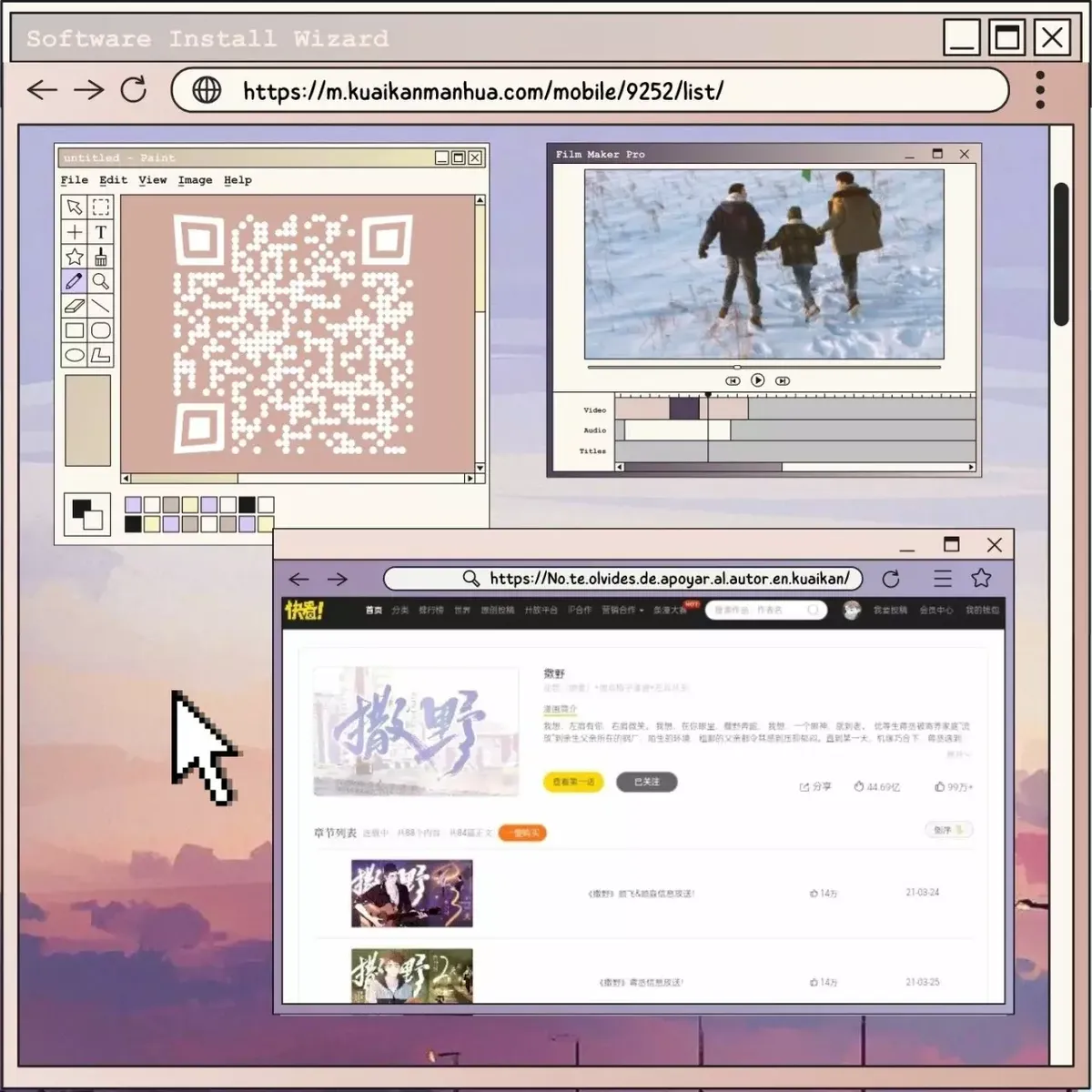Image resolution: width=1092 pixels, height=1092 pixels.
Task: Click Paint canvas vertical scrollbar up arrow
Action: click(480, 200)
